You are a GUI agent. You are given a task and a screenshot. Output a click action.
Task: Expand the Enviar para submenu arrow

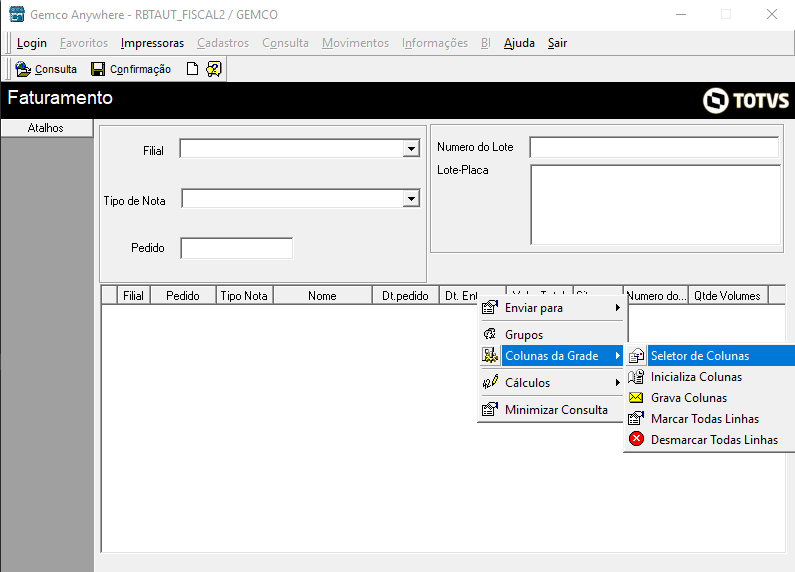click(x=618, y=308)
